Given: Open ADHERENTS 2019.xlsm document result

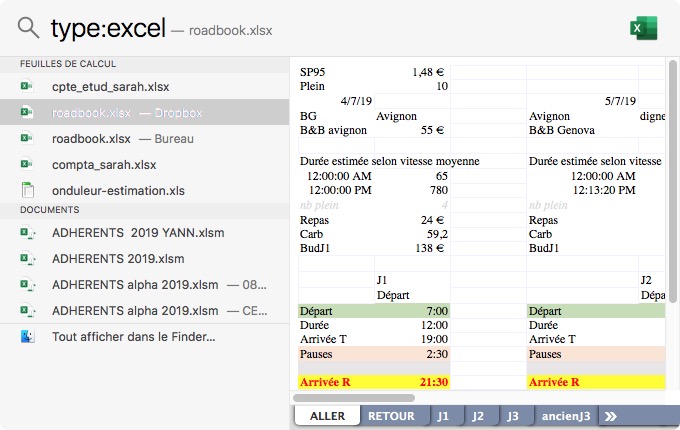Looking at the screenshot, I should (111, 259).
